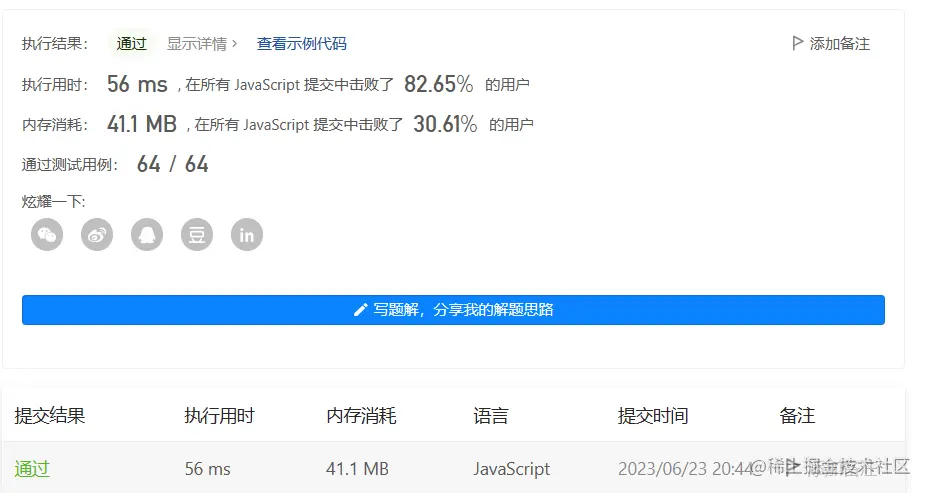
Task: Share result to LinkedIn icon
Action: (247, 235)
